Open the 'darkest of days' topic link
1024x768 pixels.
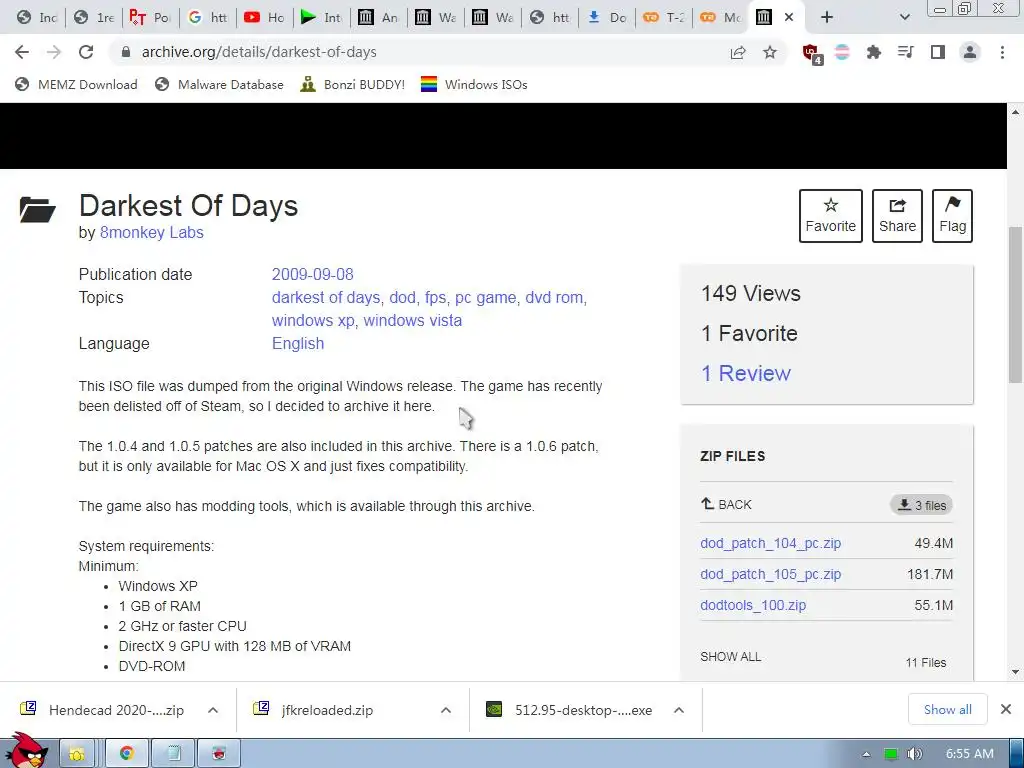(x=325, y=298)
